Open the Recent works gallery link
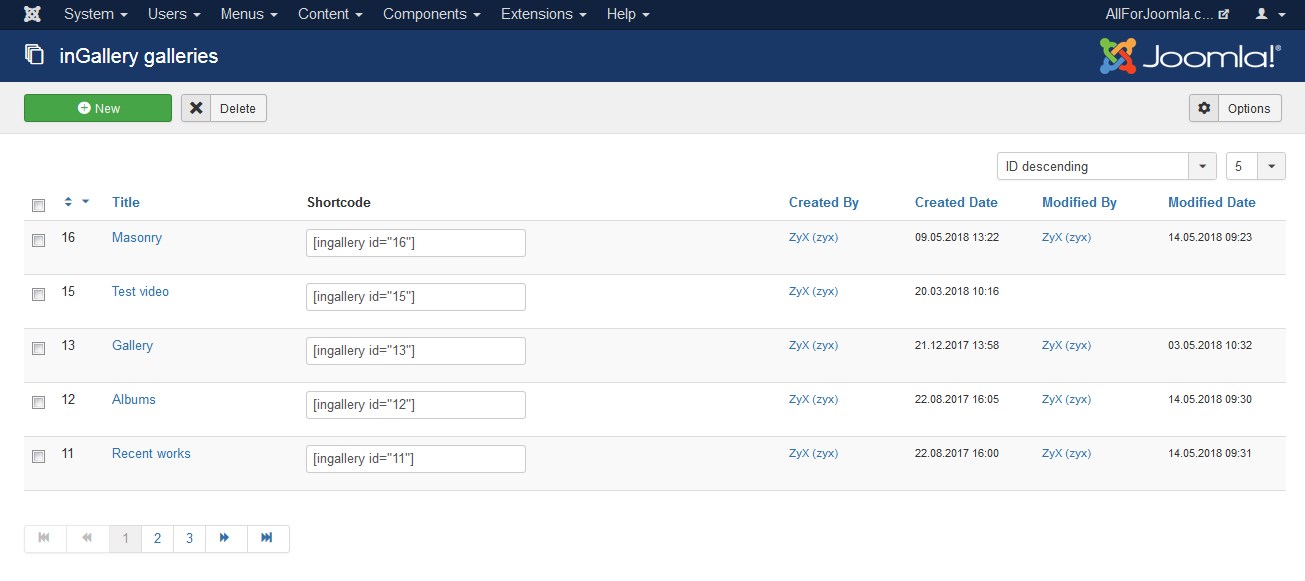This screenshot has width=1305, height=581. [x=151, y=453]
